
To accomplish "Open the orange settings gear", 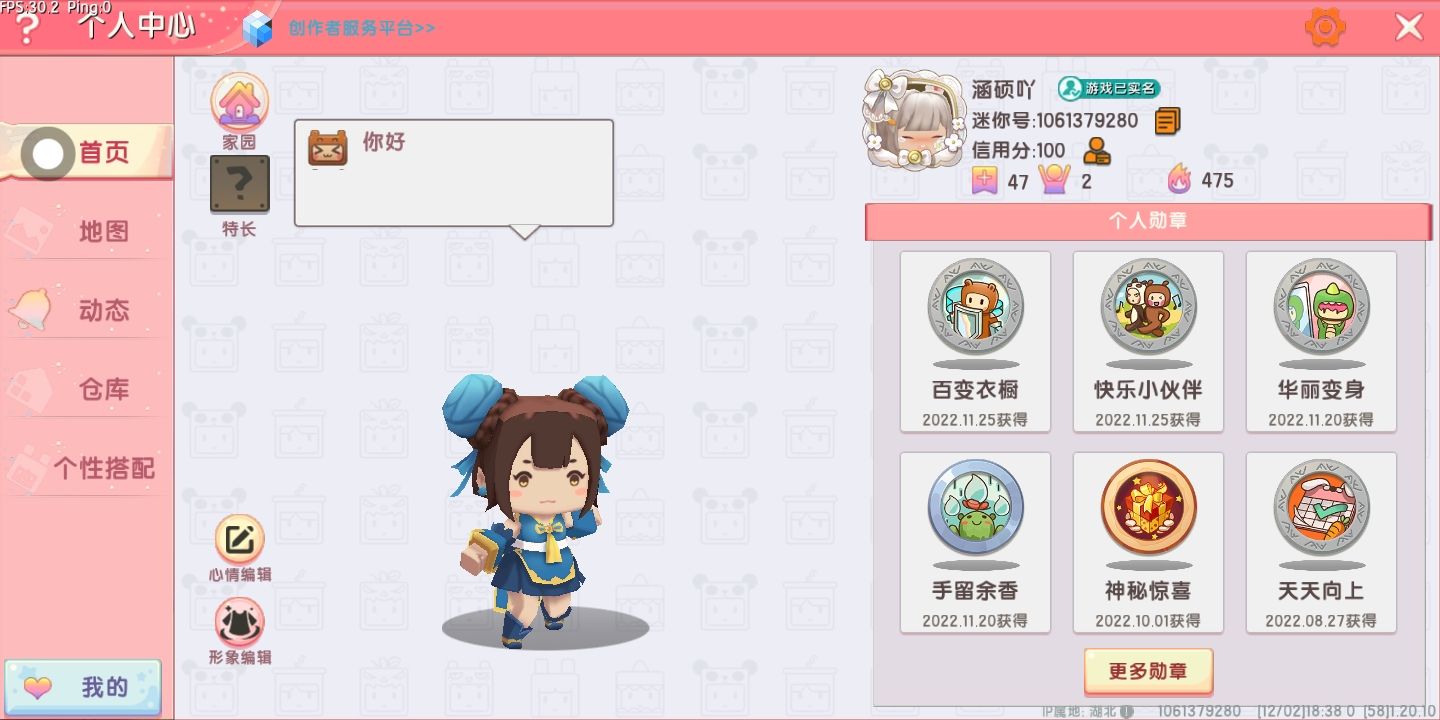I will point(1325,27).
